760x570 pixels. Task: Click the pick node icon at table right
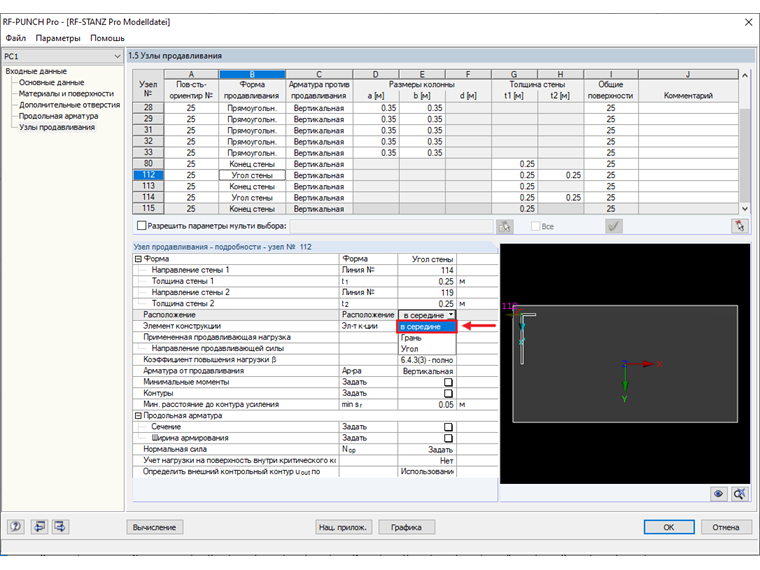pyautogui.click(x=740, y=226)
